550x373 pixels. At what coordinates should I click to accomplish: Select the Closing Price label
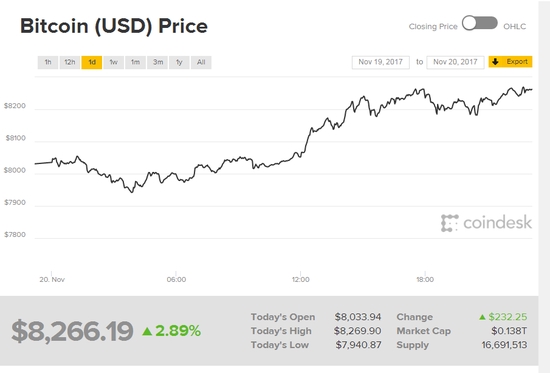point(433,27)
